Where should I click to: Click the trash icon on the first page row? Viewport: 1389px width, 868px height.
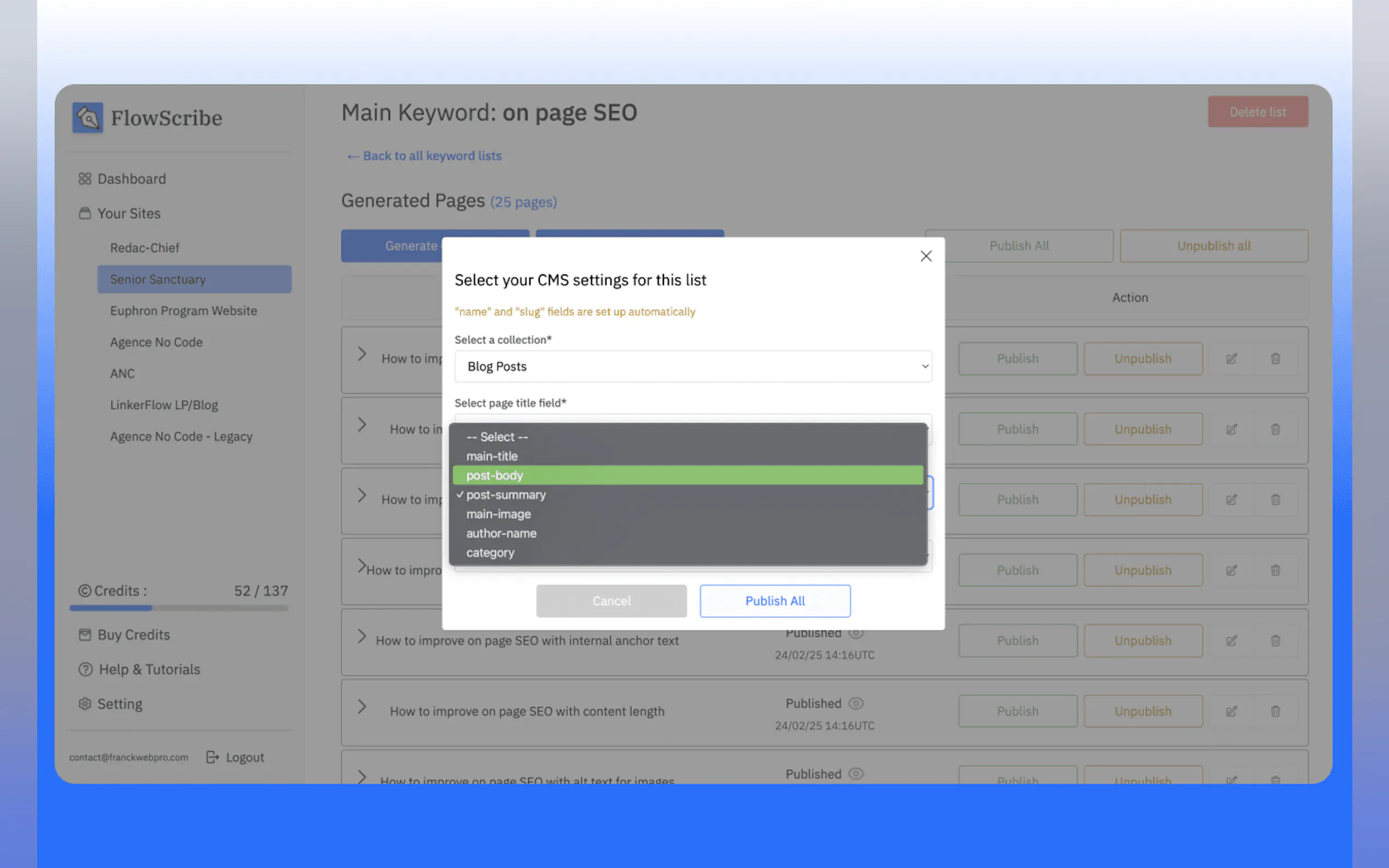coord(1275,359)
